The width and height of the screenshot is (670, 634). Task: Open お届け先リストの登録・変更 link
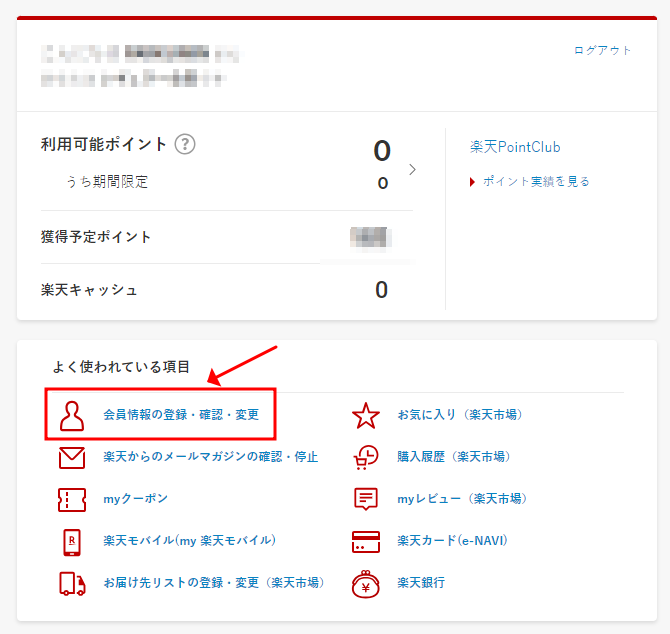point(214,582)
